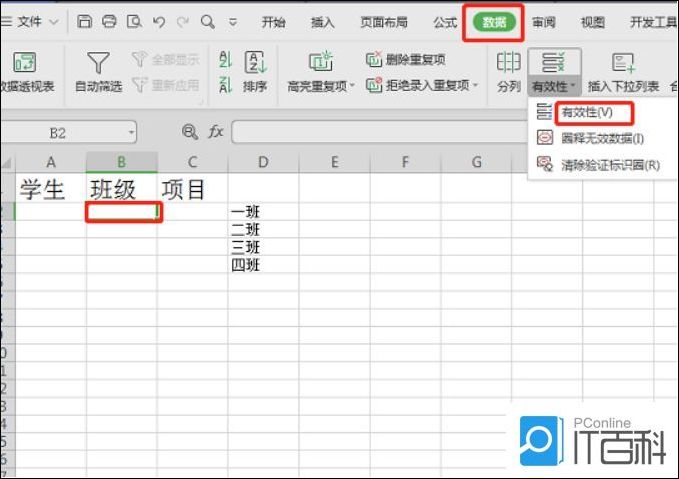Click the Print icon

[x=109, y=21]
